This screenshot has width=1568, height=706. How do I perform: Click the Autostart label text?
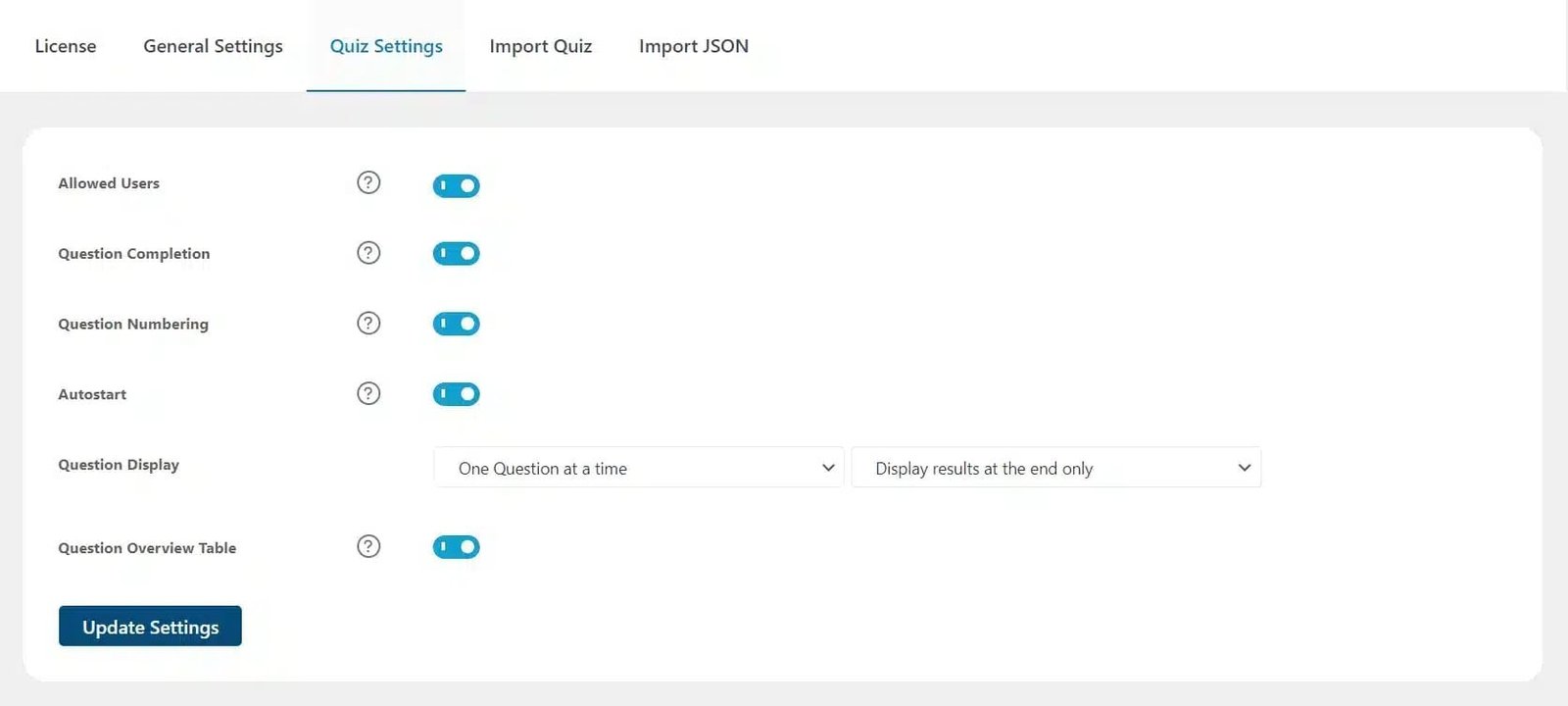click(92, 394)
